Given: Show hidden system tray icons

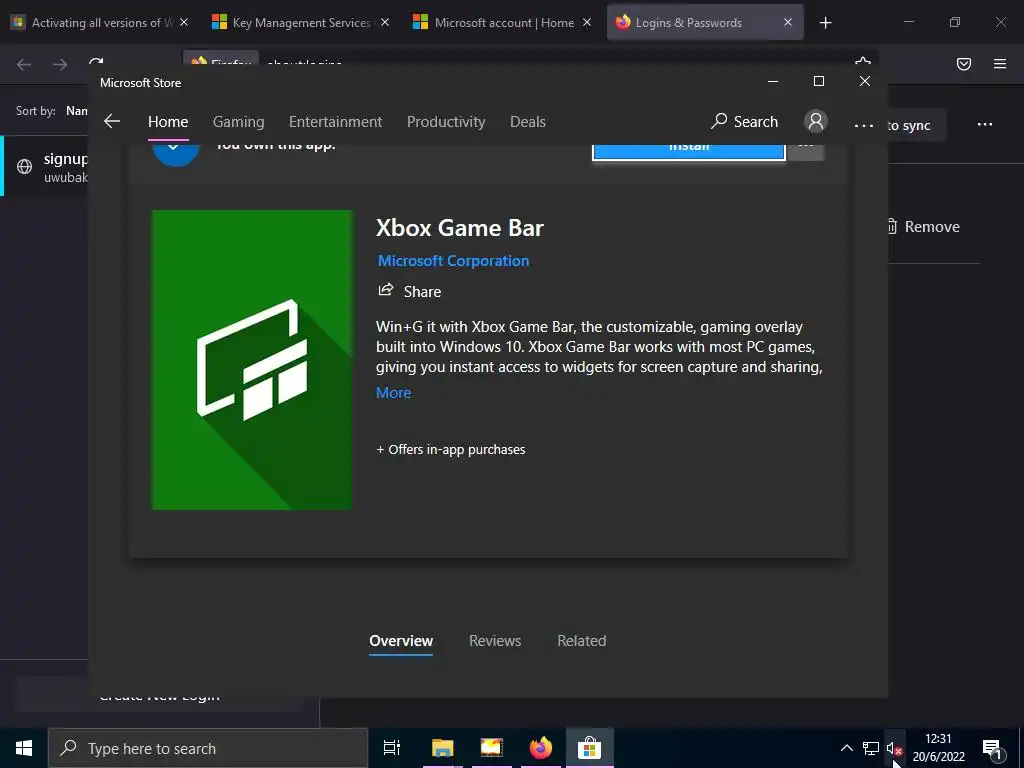Looking at the screenshot, I should click(846, 748).
